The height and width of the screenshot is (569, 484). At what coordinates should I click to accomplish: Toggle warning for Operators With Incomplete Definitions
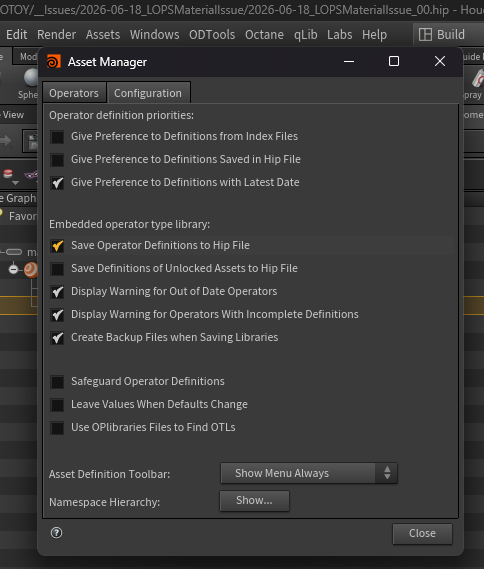pyautogui.click(x=57, y=315)
